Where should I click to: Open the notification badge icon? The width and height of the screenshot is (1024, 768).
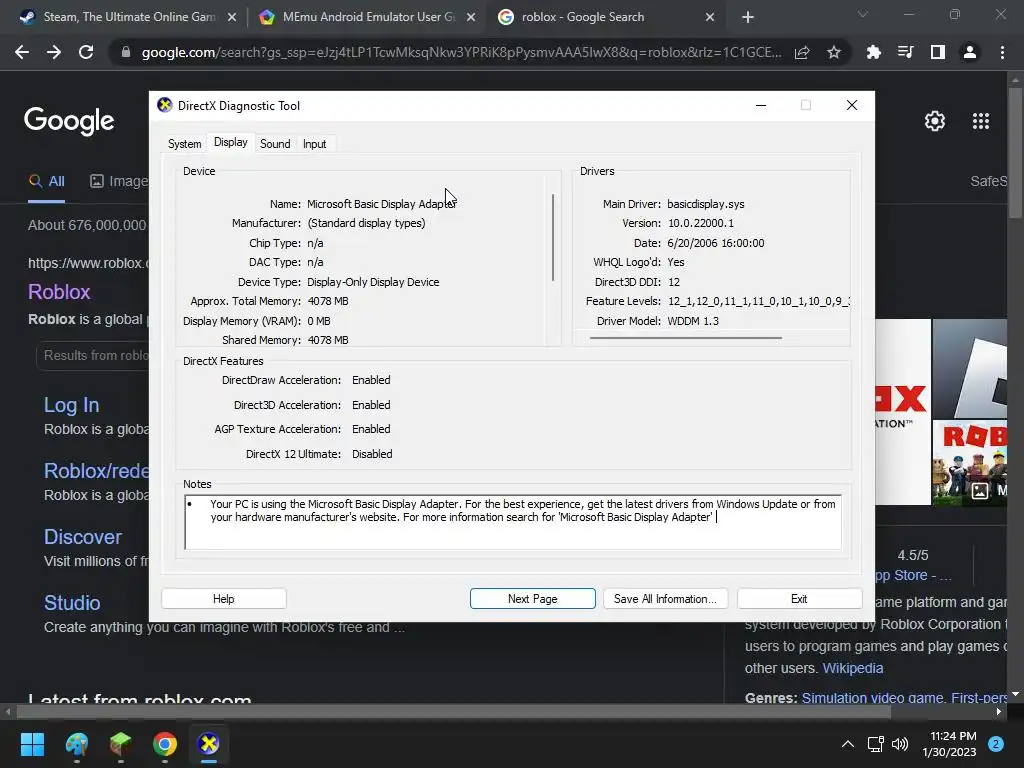(x=996, y=744)
